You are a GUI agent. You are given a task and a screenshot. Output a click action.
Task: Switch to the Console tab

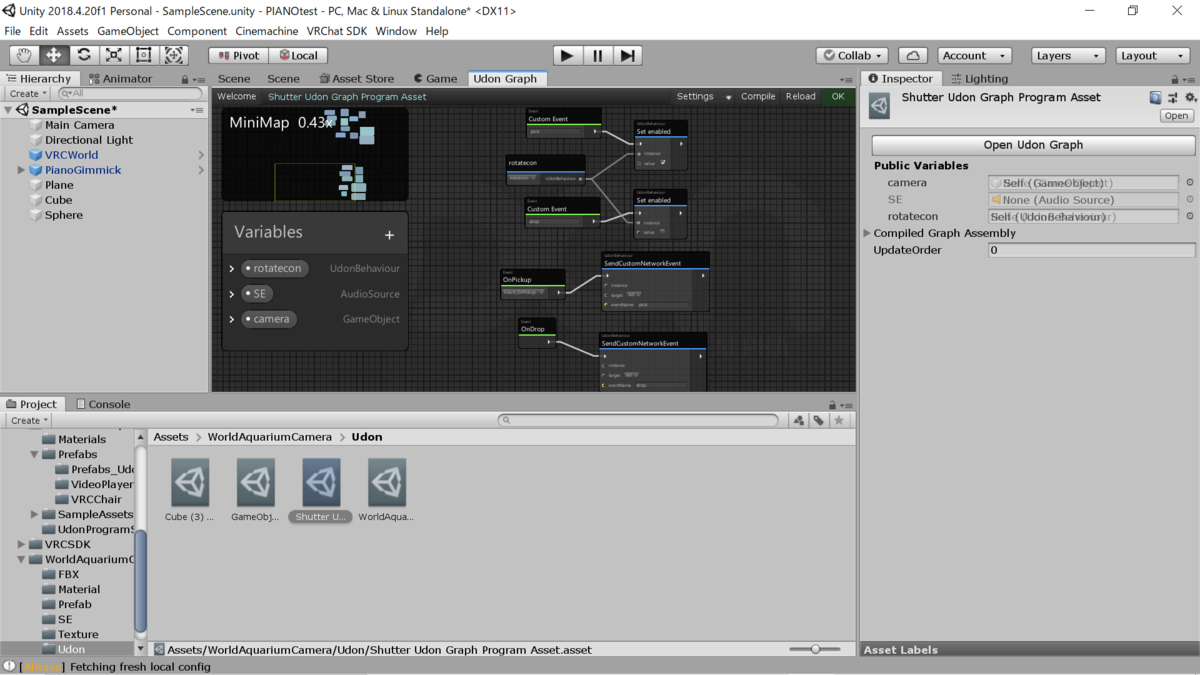click(x=103, y=405)
